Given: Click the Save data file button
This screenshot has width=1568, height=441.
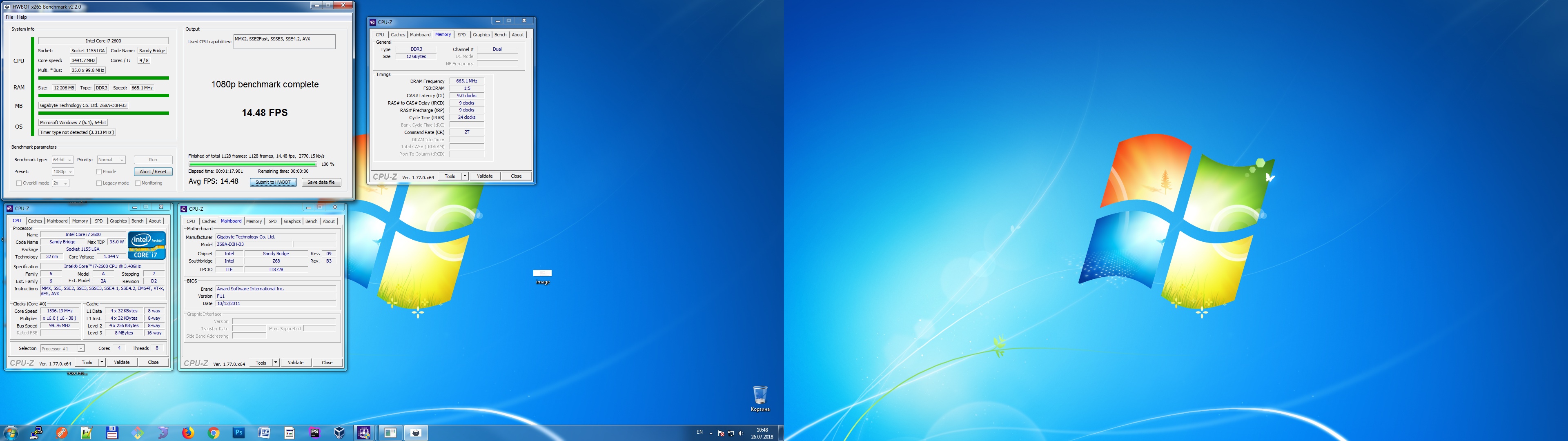Looking at the screenshot, I should [321, 182].
